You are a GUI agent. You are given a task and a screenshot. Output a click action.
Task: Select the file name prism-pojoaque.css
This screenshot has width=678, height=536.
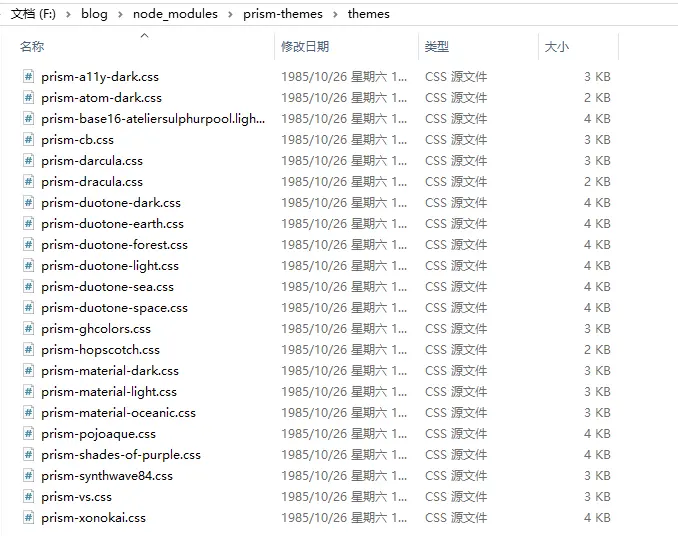99,434
